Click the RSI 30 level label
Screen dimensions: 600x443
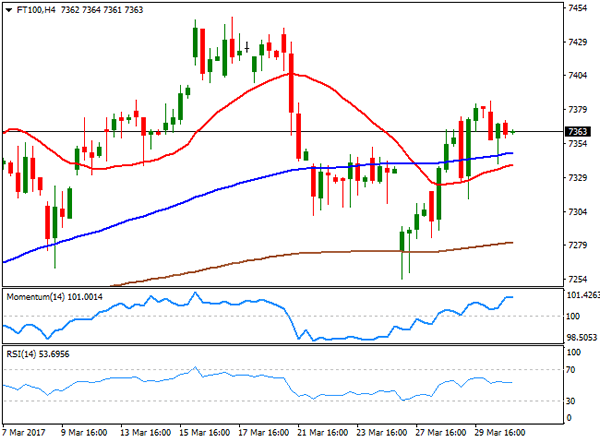[571, 401]
